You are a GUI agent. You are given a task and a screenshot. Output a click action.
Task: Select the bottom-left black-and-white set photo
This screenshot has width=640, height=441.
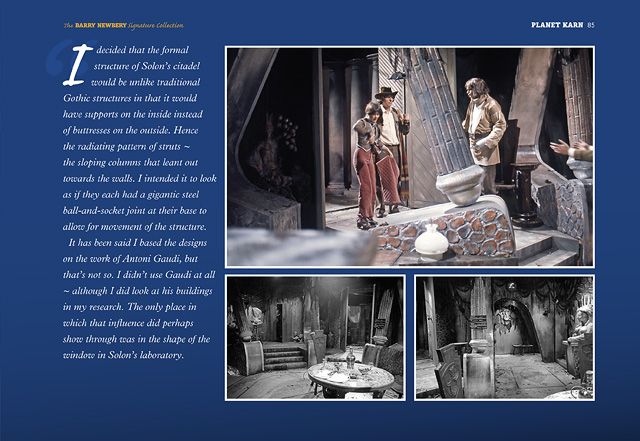click(x=315, y=337)
